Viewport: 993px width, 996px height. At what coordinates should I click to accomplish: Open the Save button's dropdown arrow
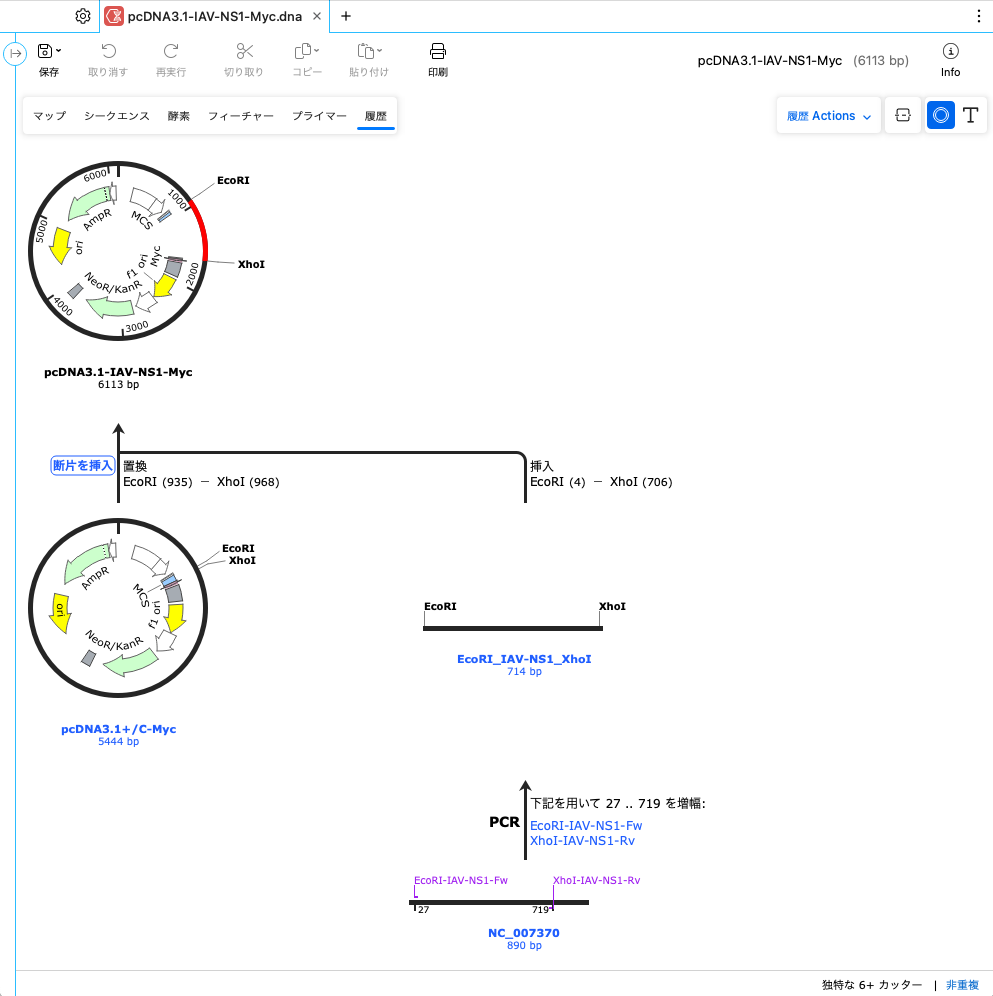[59, 50]
